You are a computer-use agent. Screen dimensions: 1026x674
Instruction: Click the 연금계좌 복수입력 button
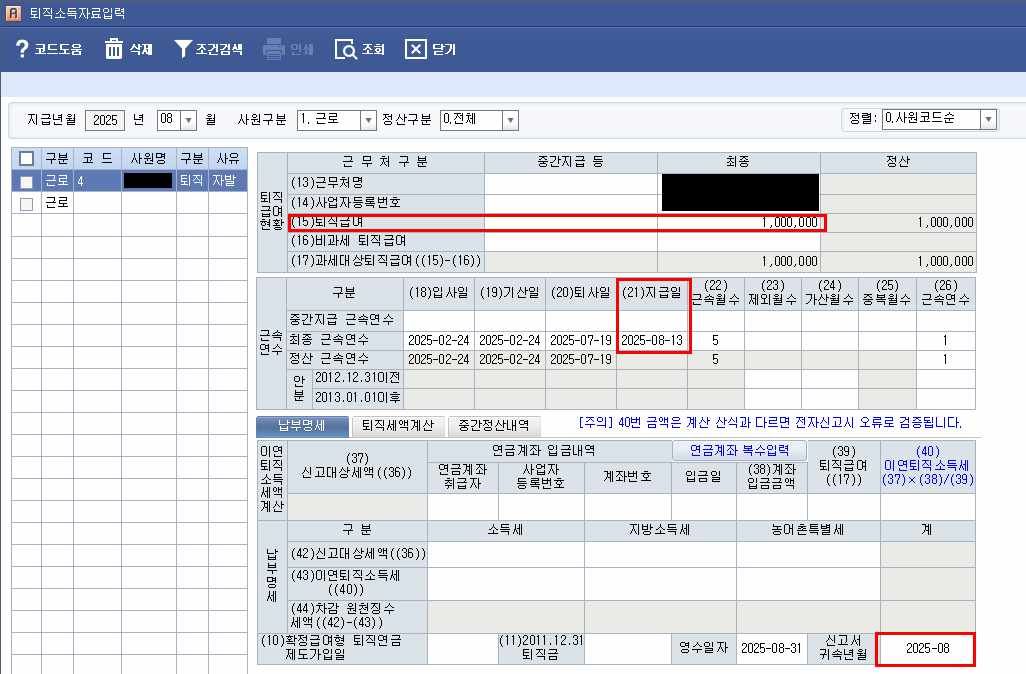(x=739, y=449)
